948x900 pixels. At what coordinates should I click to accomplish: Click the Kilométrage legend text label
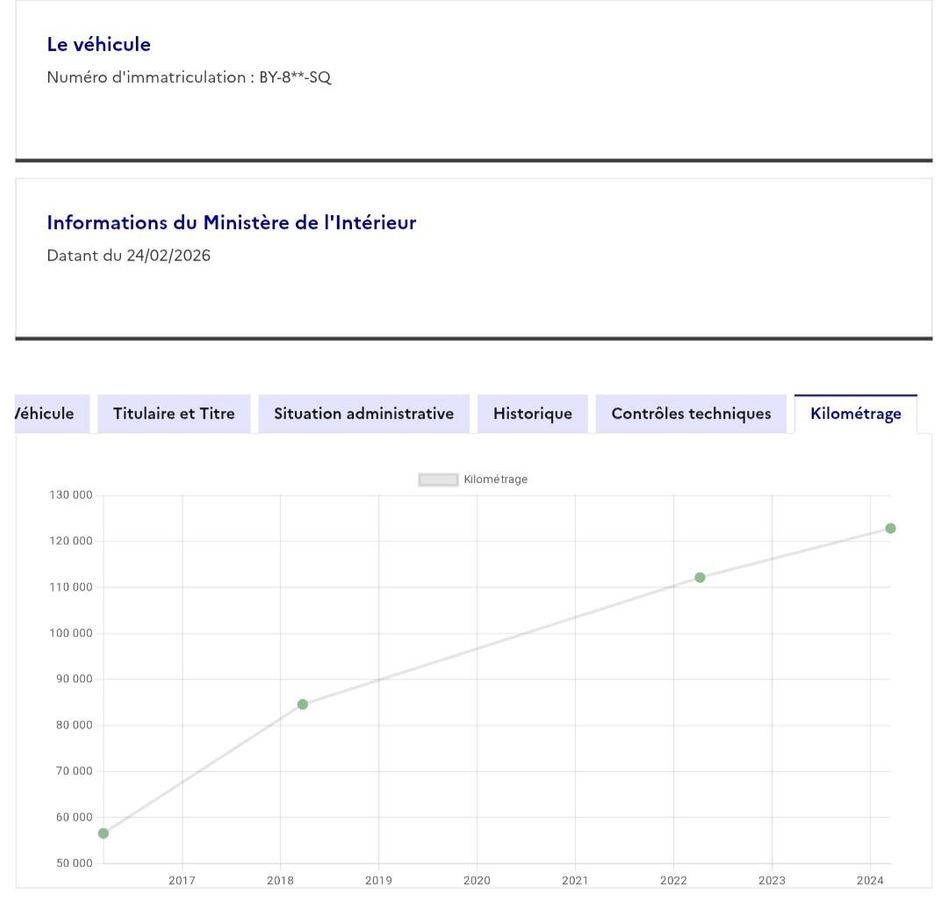click(x=495, y=480)
